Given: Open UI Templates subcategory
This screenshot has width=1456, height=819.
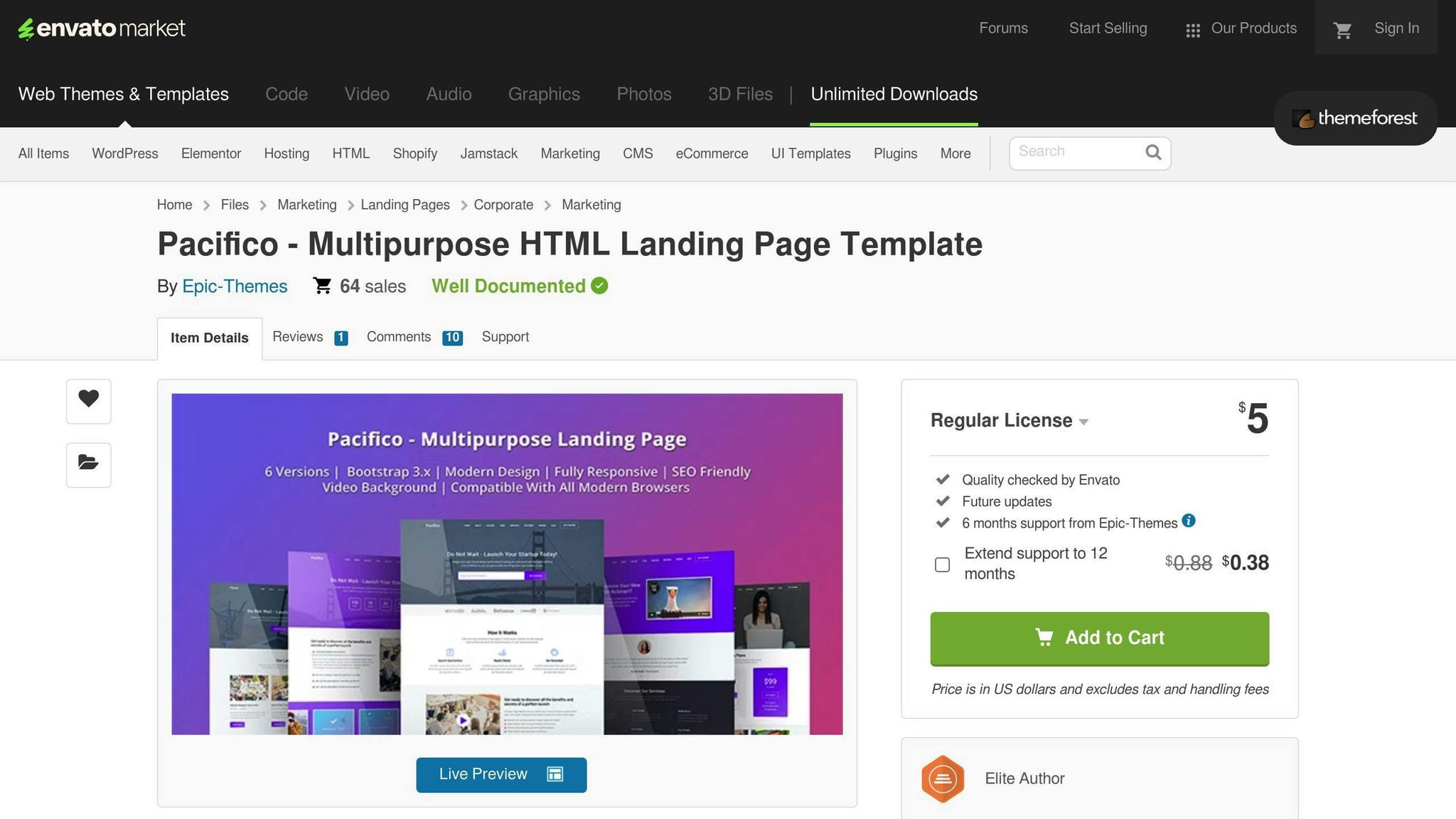Looking at the screenshot, I should pos(810,154).
